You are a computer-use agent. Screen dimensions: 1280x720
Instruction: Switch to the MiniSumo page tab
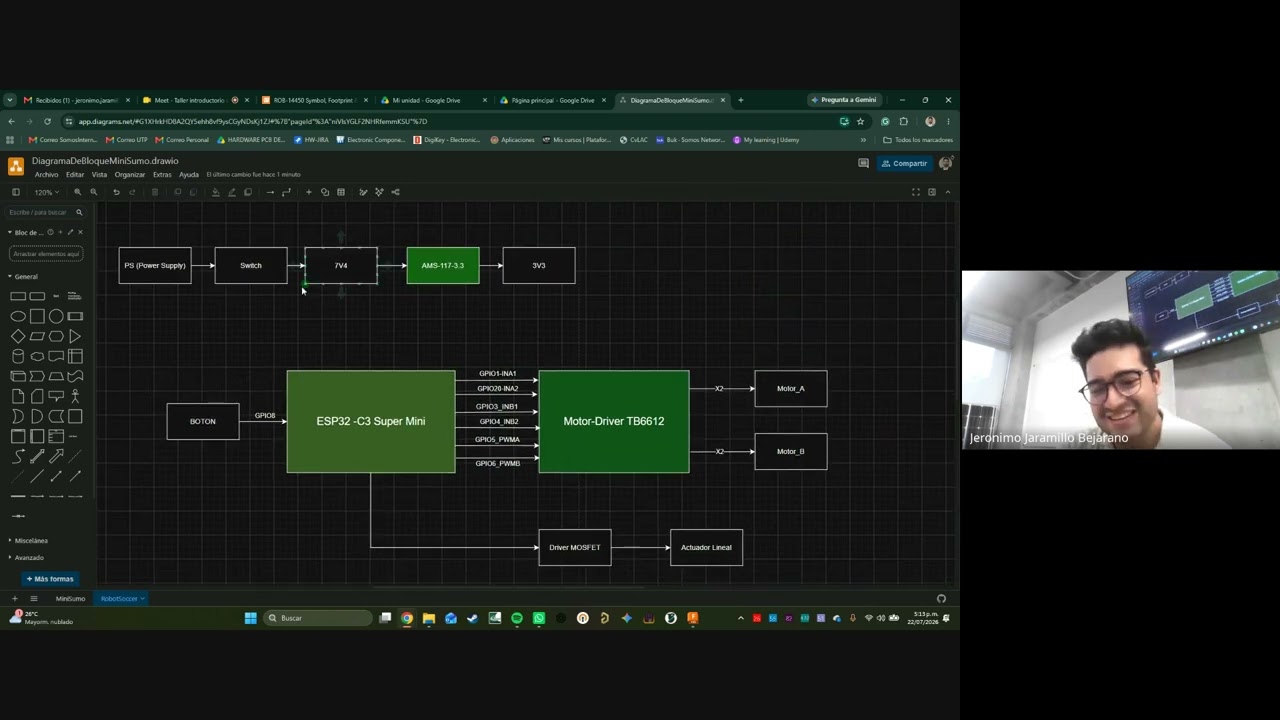[70, 599]
